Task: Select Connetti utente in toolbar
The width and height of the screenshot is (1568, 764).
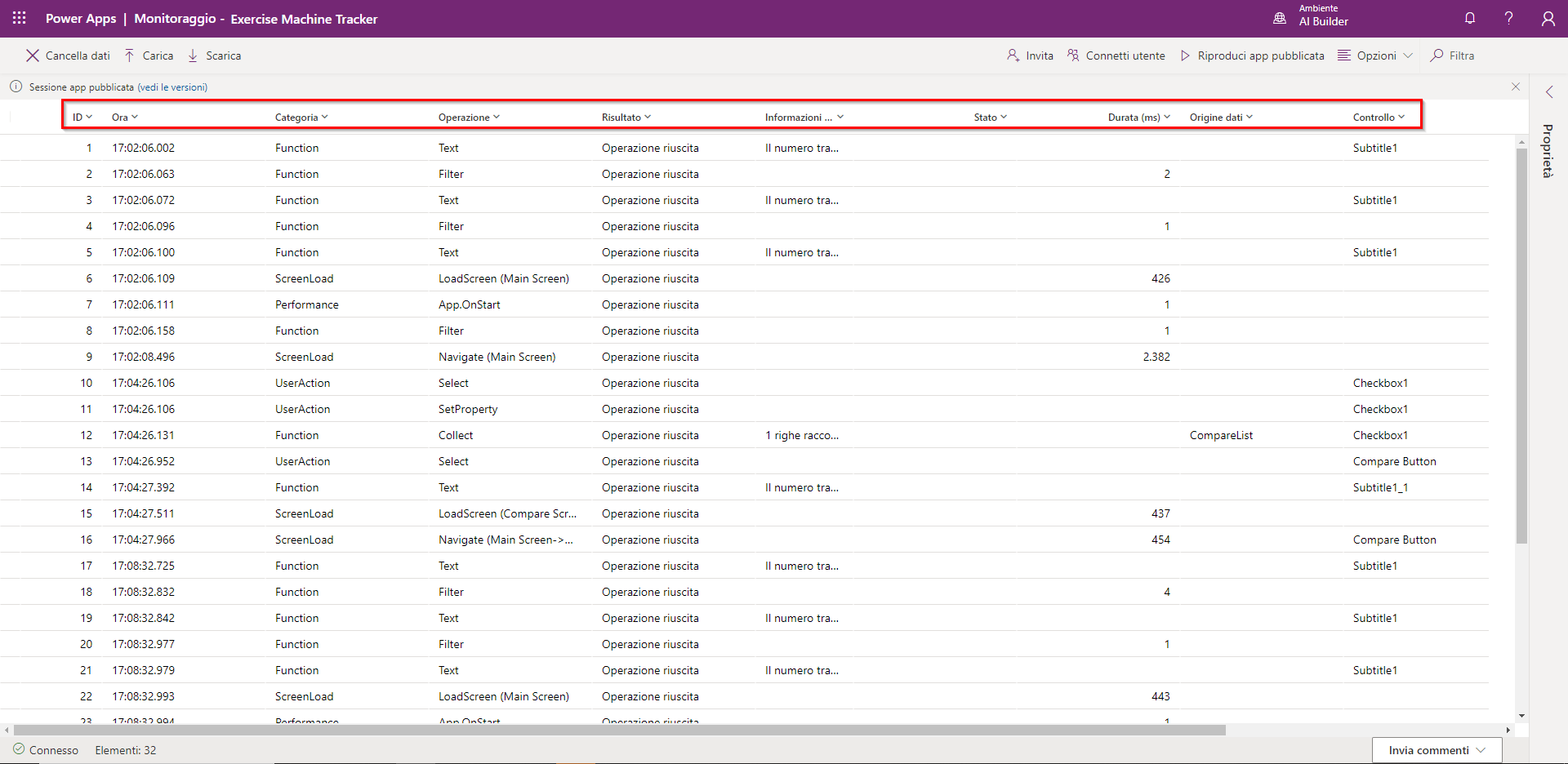Action: tap(1116, 56)
